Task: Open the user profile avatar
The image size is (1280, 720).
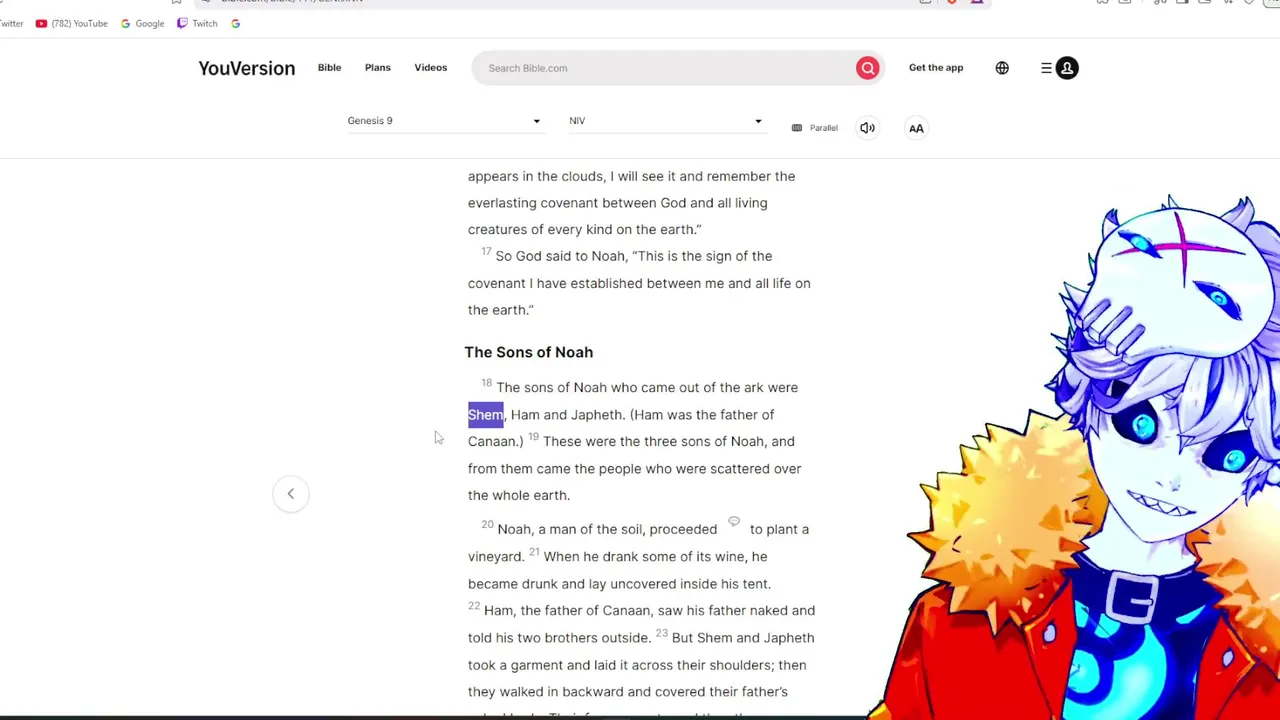Action: (1067, 68)
